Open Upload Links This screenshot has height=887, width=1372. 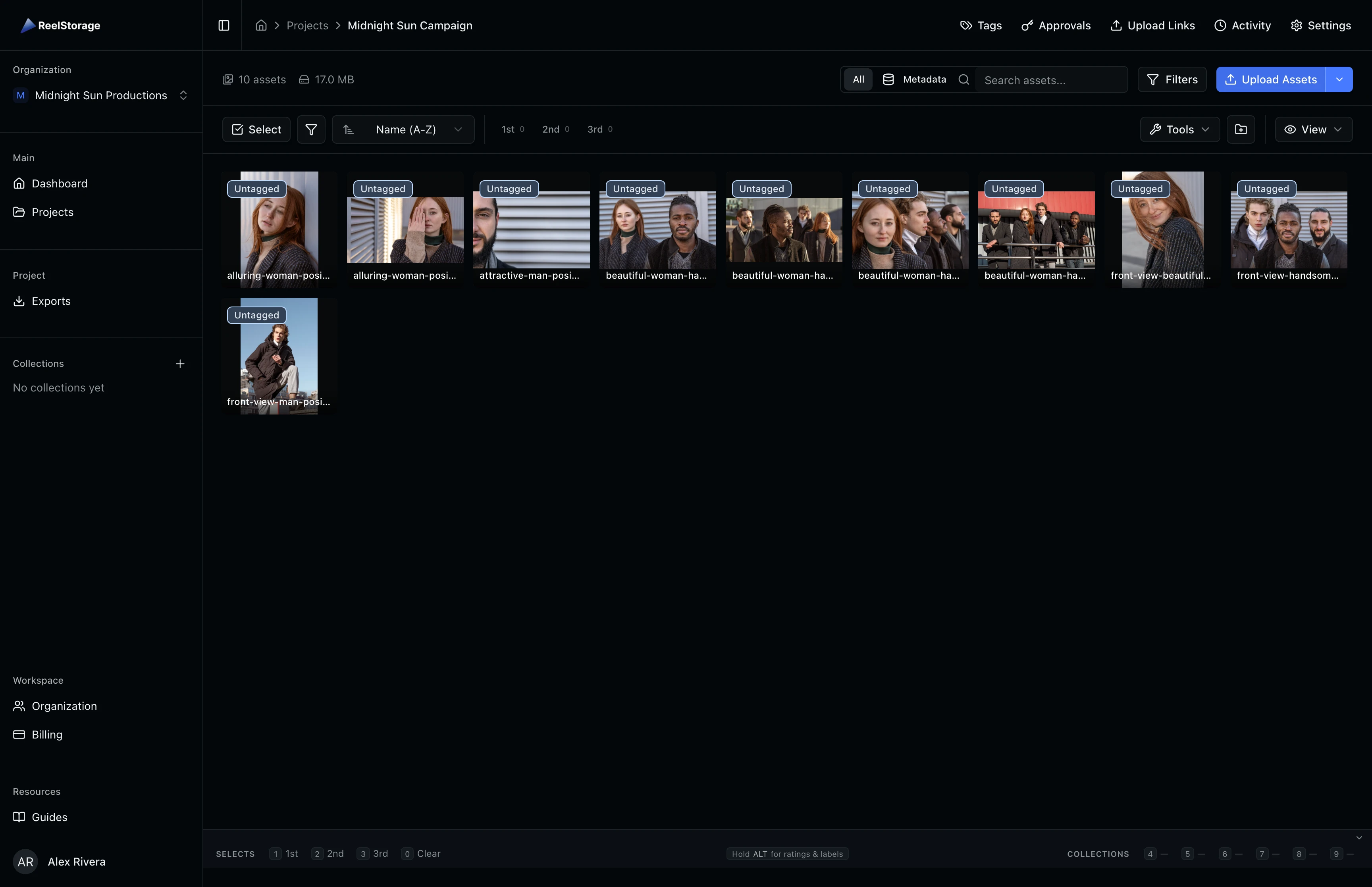click(1152, 25)
